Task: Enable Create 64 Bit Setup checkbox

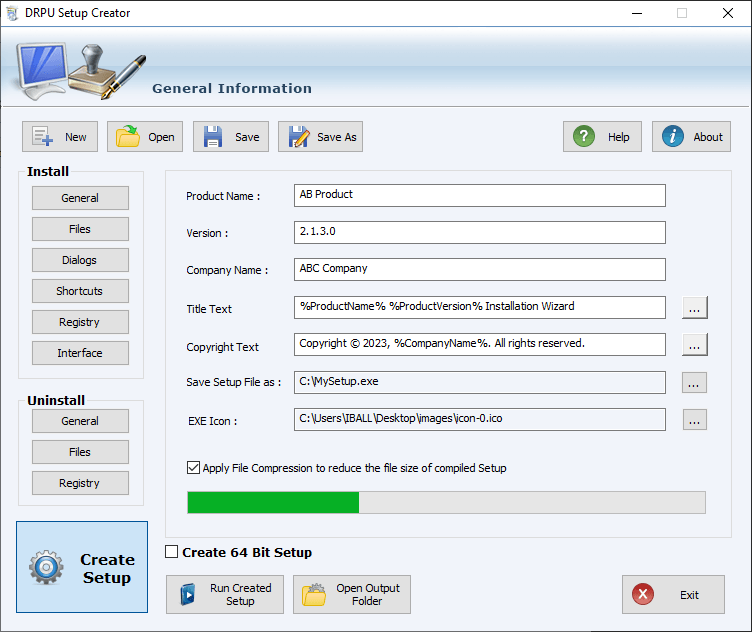Action: tap(171, 551)
